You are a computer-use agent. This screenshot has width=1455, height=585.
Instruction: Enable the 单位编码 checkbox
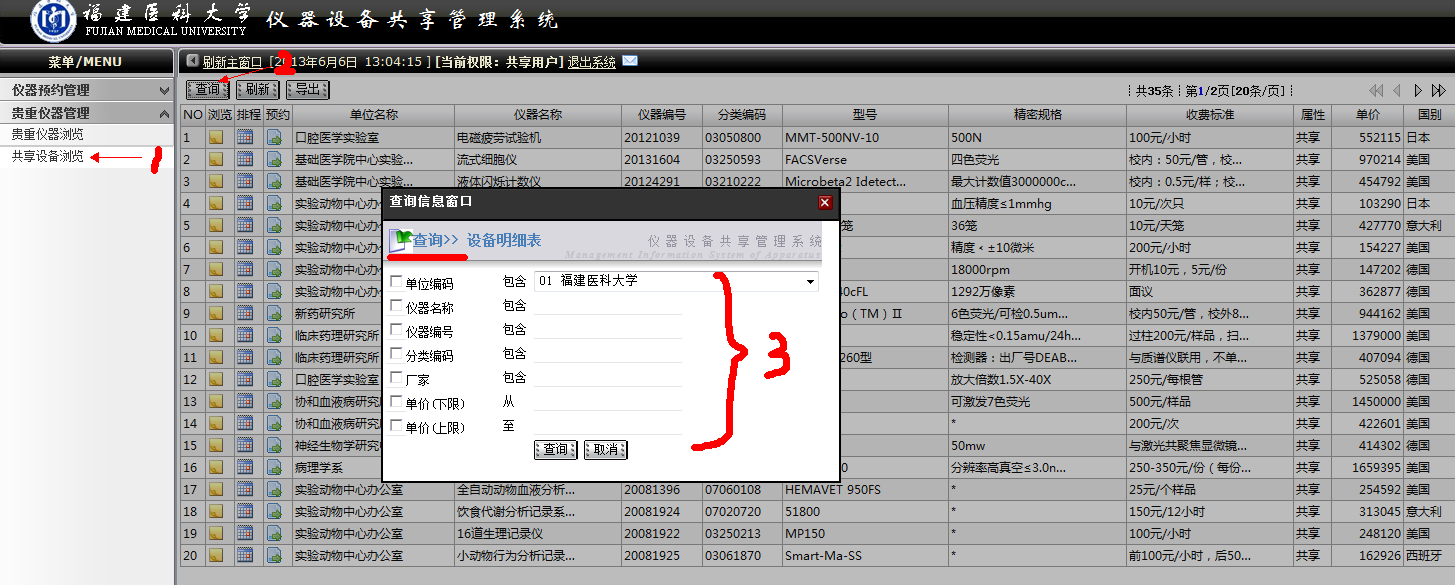tap(397, 283)
